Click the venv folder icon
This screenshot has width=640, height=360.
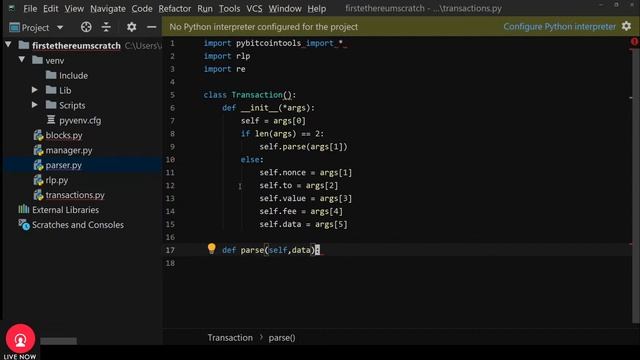38,60
